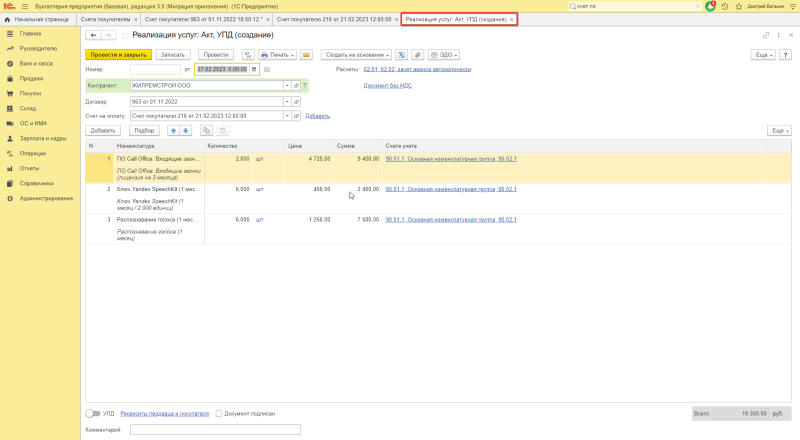
Task: Switch to Счет покупателю 963 tab
Action: [204, 19]
